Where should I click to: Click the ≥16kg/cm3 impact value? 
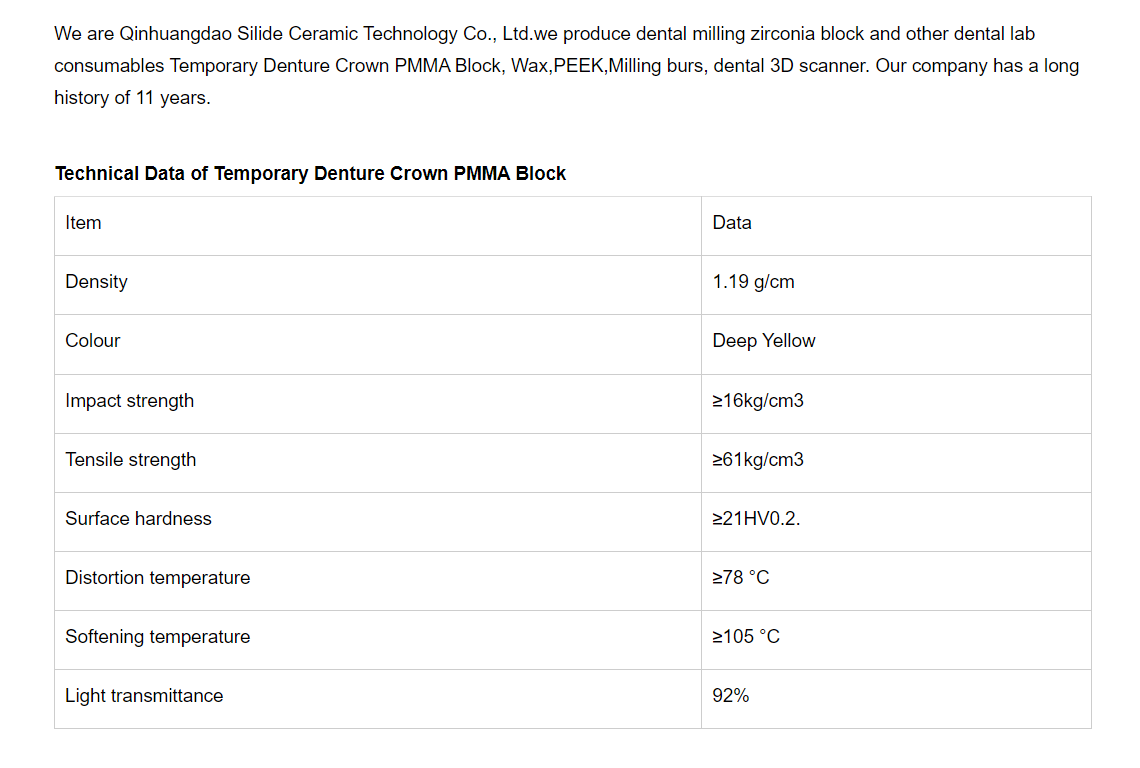pyautogui.click(x=758, y=401)
